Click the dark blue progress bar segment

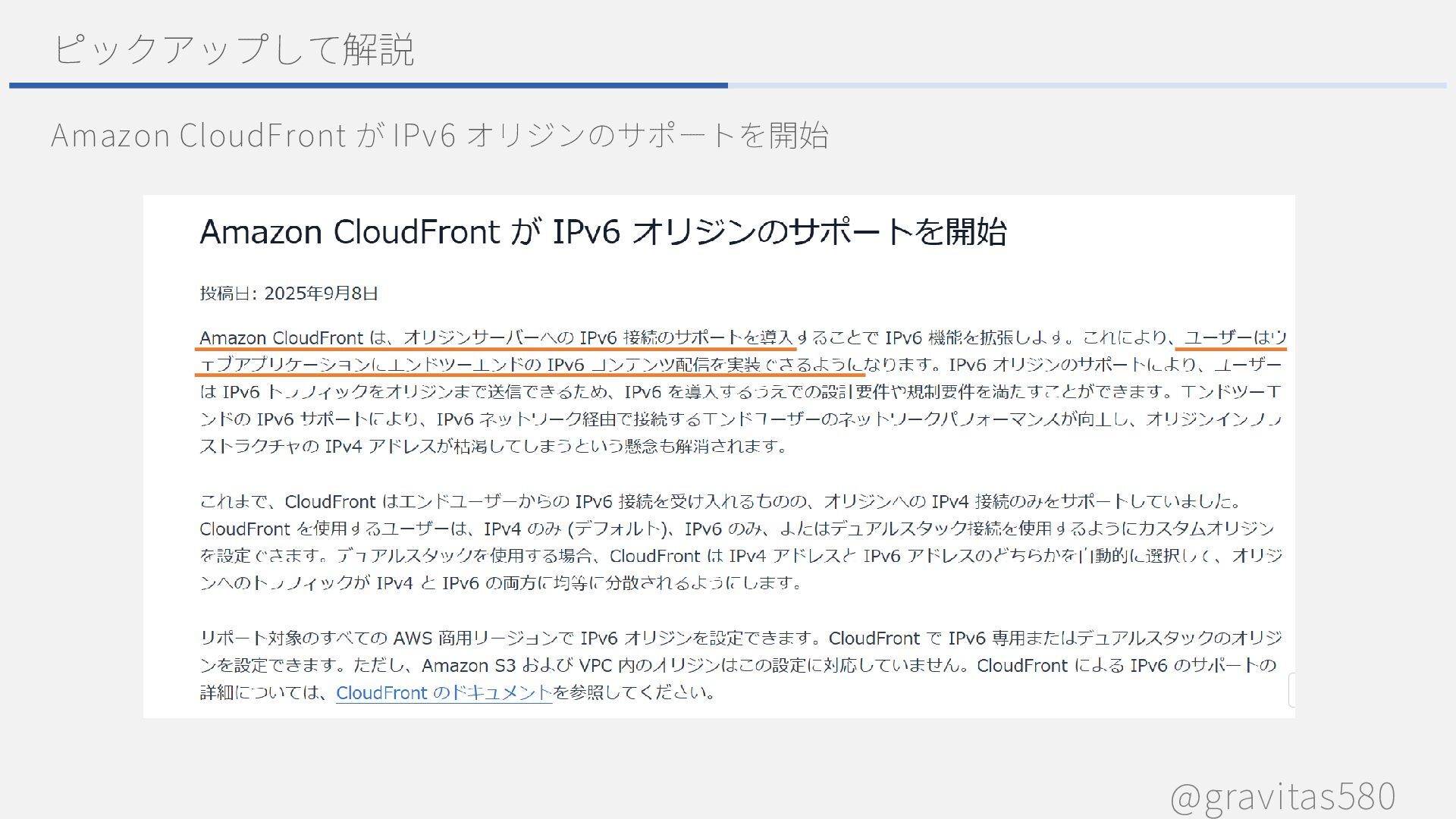coord(368,86)
